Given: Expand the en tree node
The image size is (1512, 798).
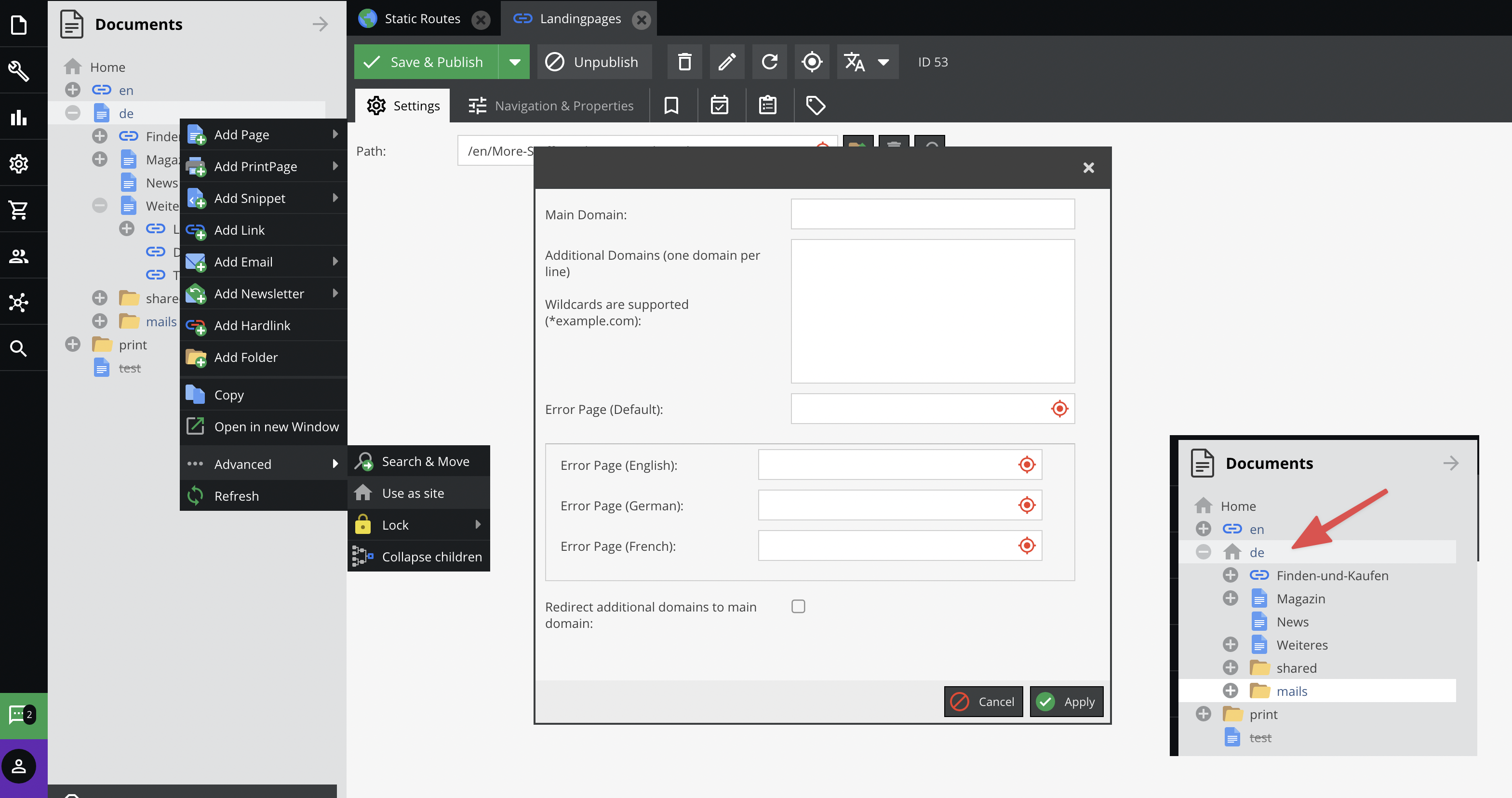Looking at the screenshot, I should click(73, 90).
